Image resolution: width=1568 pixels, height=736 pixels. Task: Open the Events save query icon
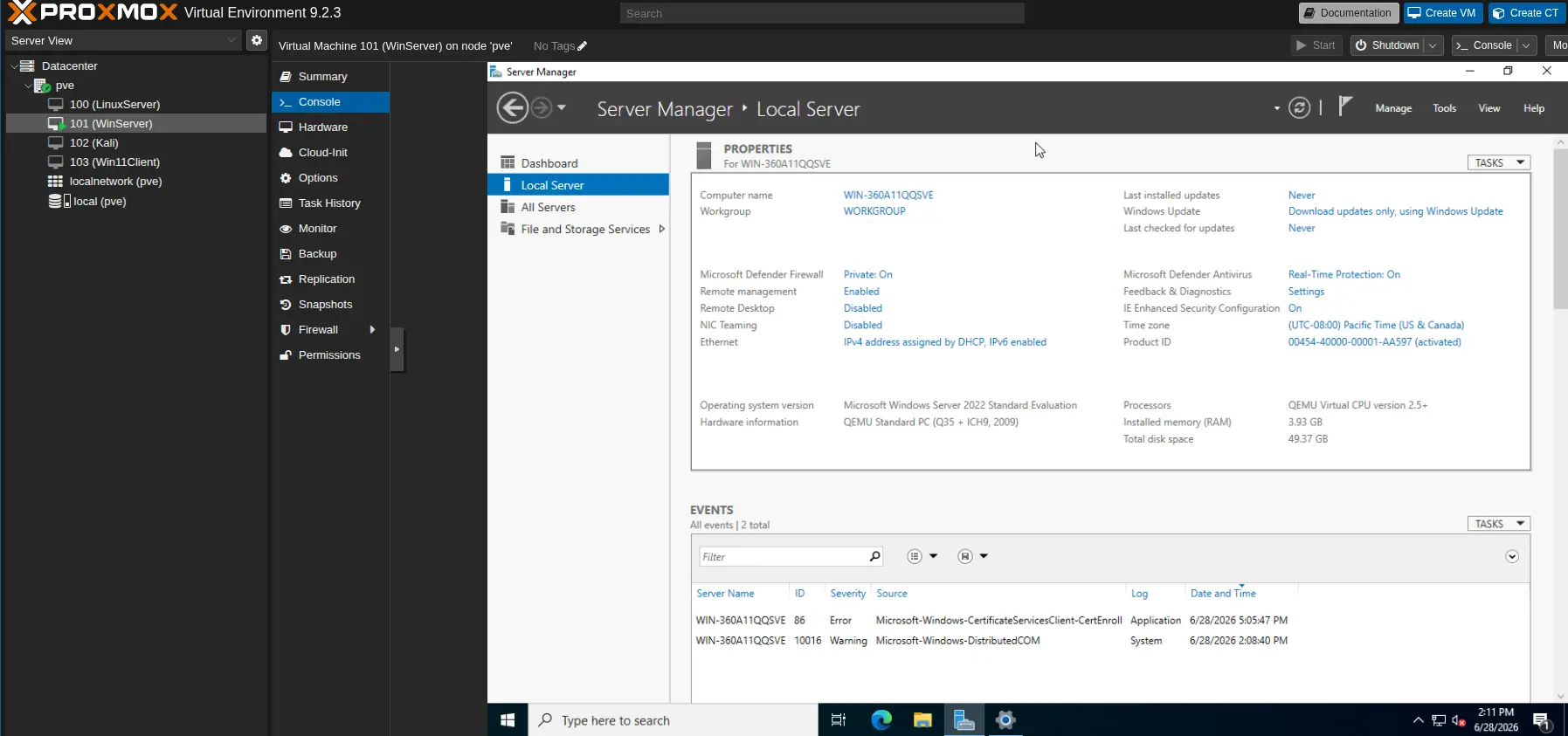(x=965, y=556)
